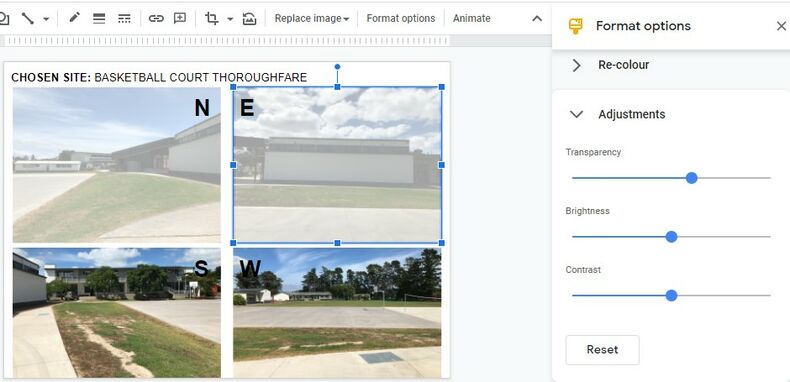Collapse the Adjustments section
This screenshot has height=382, width=790.
pos(576,114)
